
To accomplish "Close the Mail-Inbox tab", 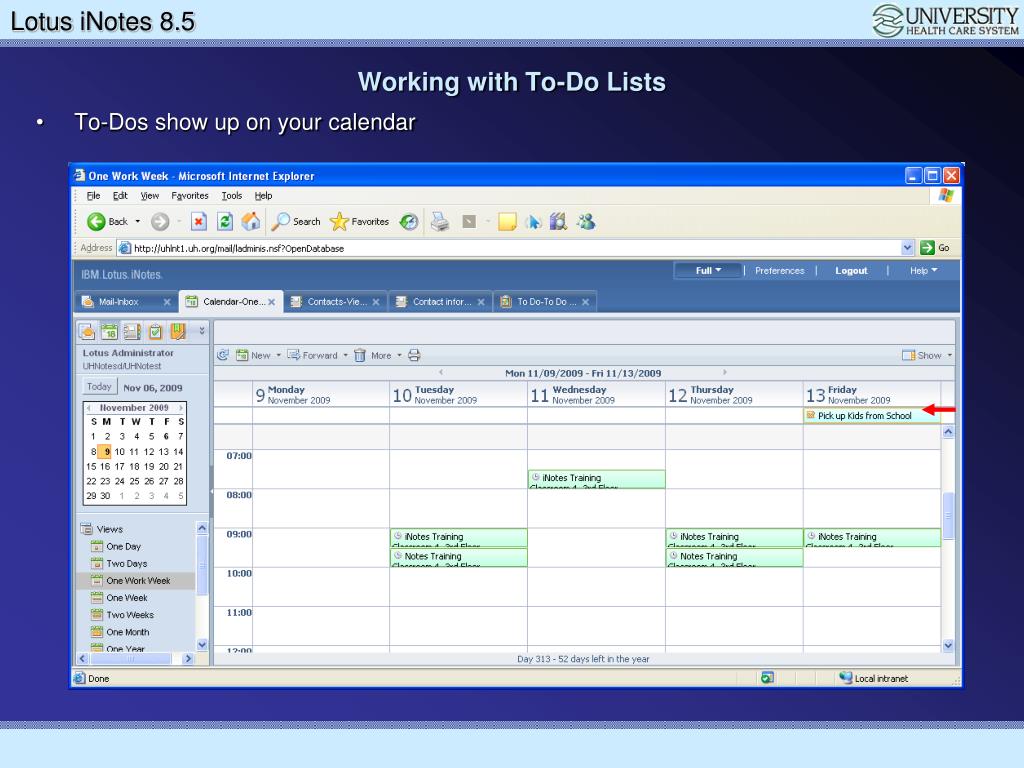I will 167,302.
